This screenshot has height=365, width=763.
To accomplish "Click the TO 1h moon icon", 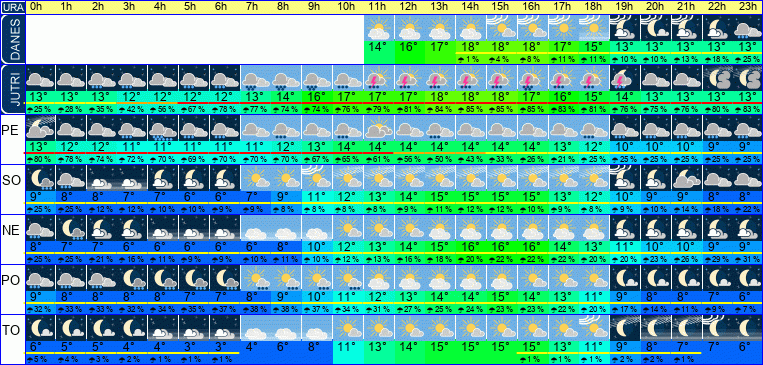I will point(71,328).
